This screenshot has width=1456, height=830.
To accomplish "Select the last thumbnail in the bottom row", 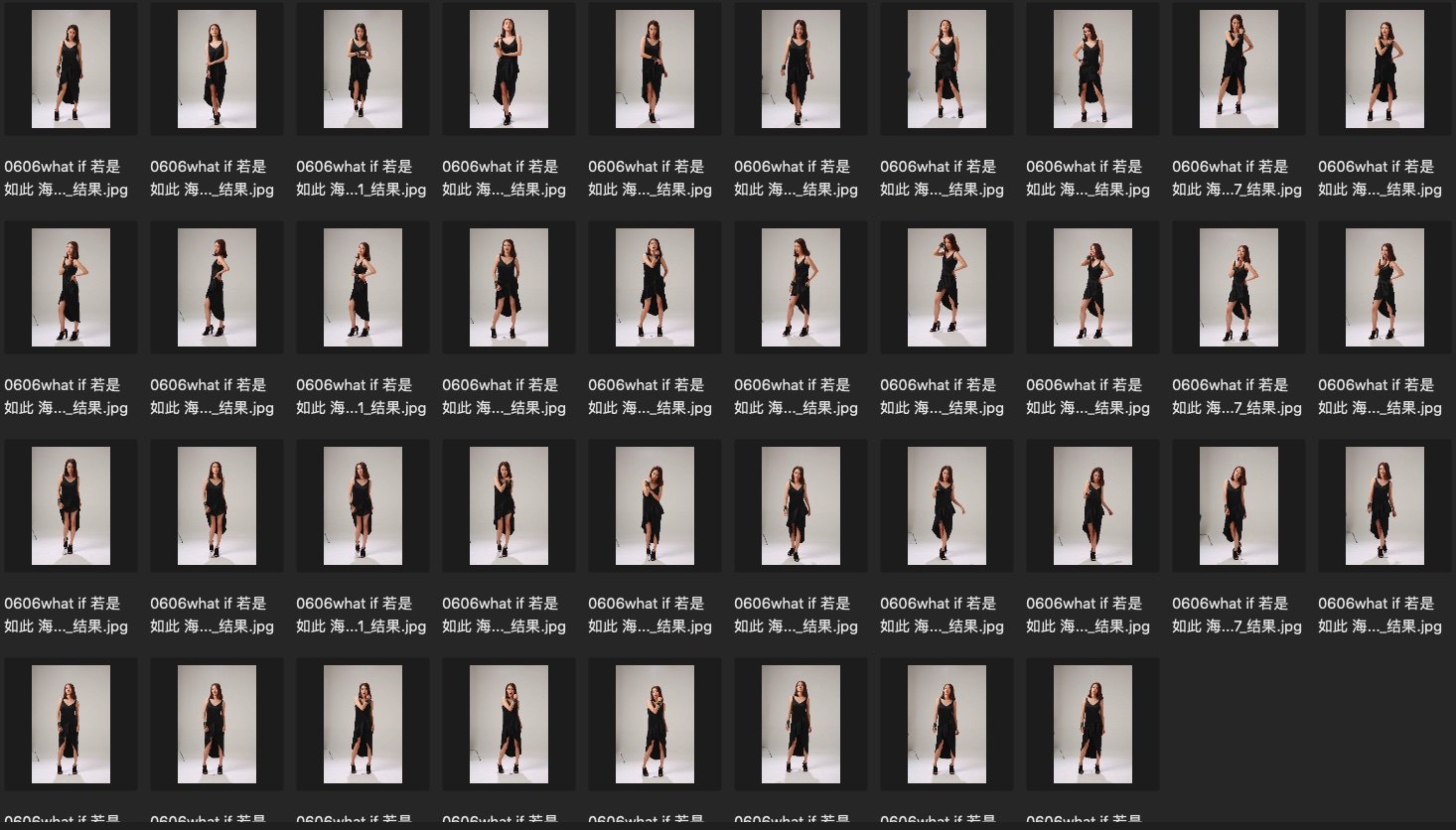I will [1092, 725].
